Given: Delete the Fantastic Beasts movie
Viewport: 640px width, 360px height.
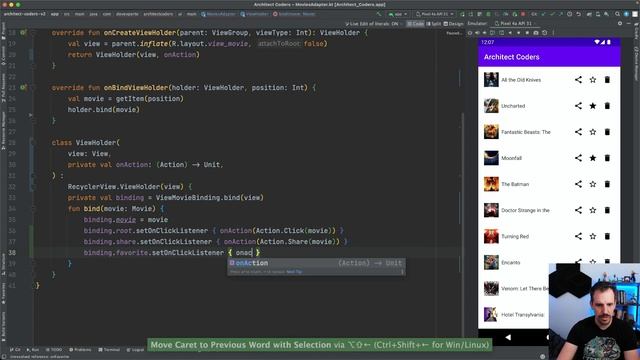Looking at the screenshot, I should pyautogui.click(x=607, y=132).
